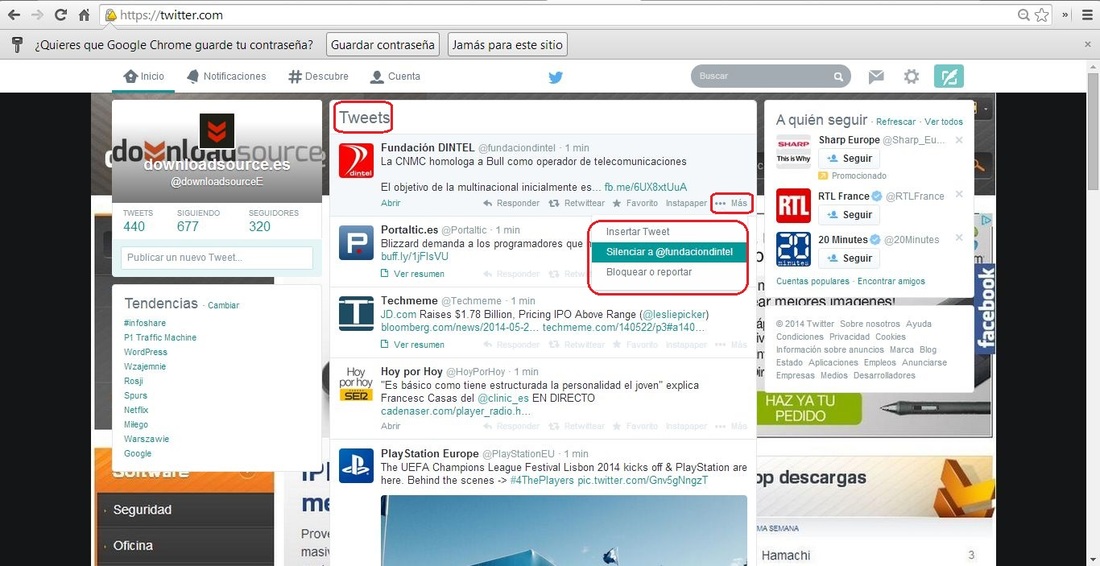The height and width of the screenshot is (566, 1100).
Task: Expand Ver resumen on Techmeme tweet
Action: tap(412, 344)
